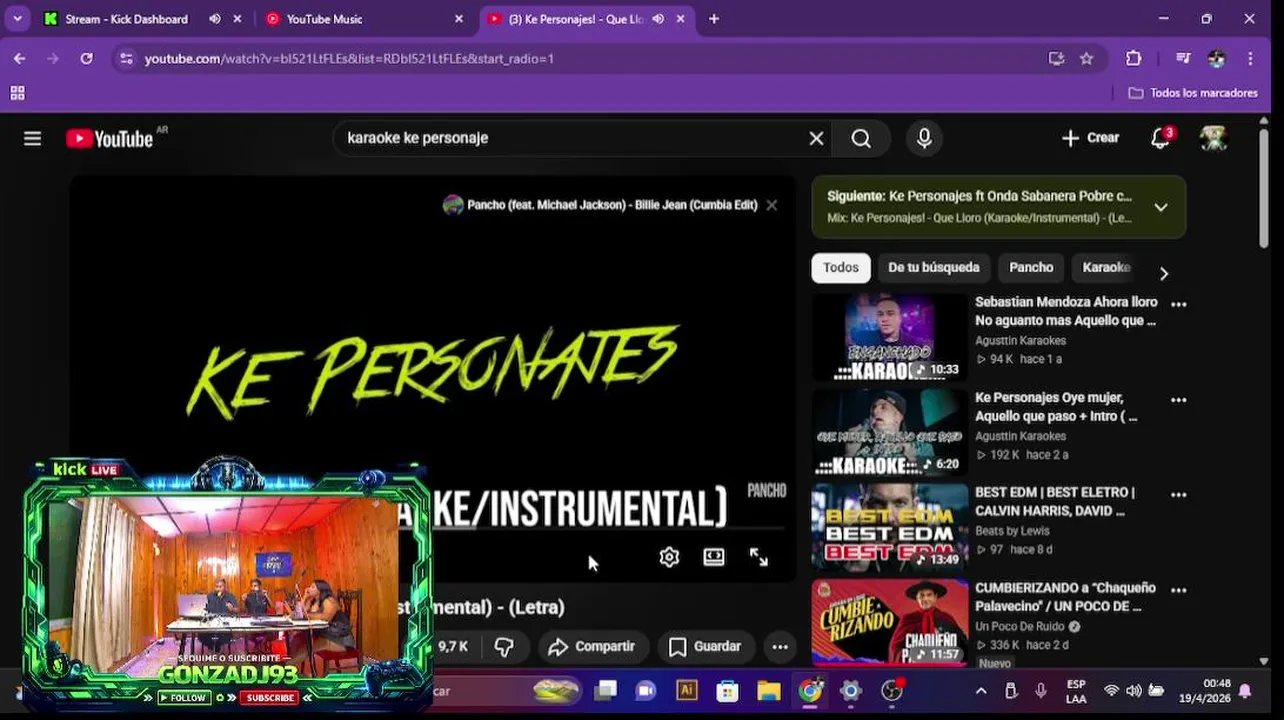The width and height of the screenshot is (1284, 720).
Task: Open install/cast icon in address bar
Action: click(1056, 59)
